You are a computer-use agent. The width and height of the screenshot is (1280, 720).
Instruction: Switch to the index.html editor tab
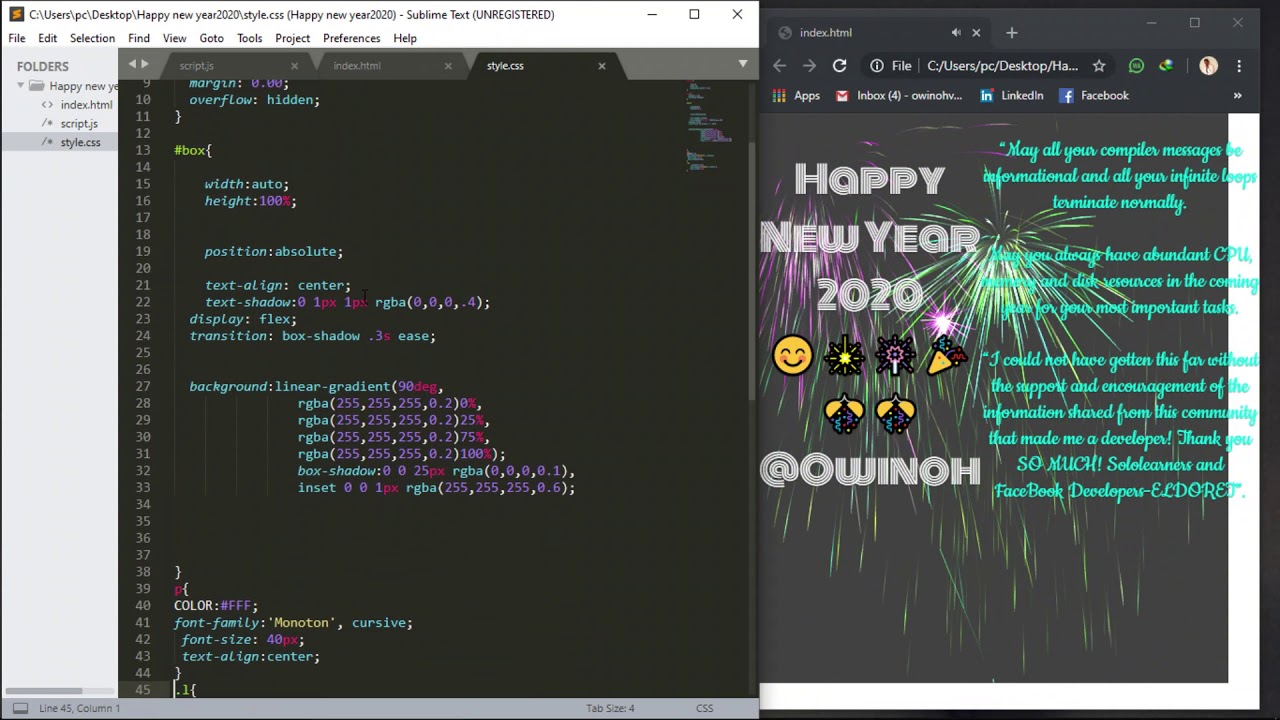(357, 66)
